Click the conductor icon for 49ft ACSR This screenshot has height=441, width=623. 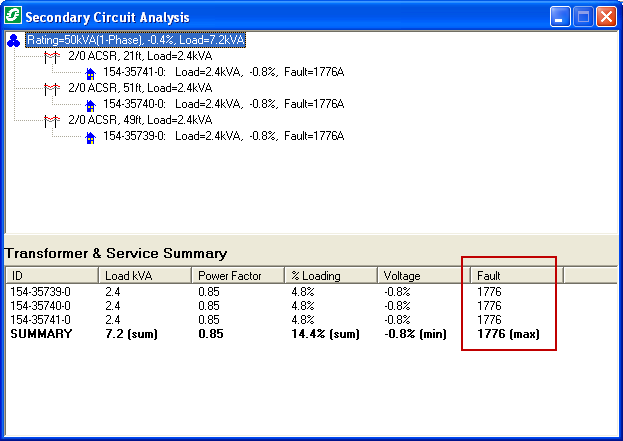(53, 120)
